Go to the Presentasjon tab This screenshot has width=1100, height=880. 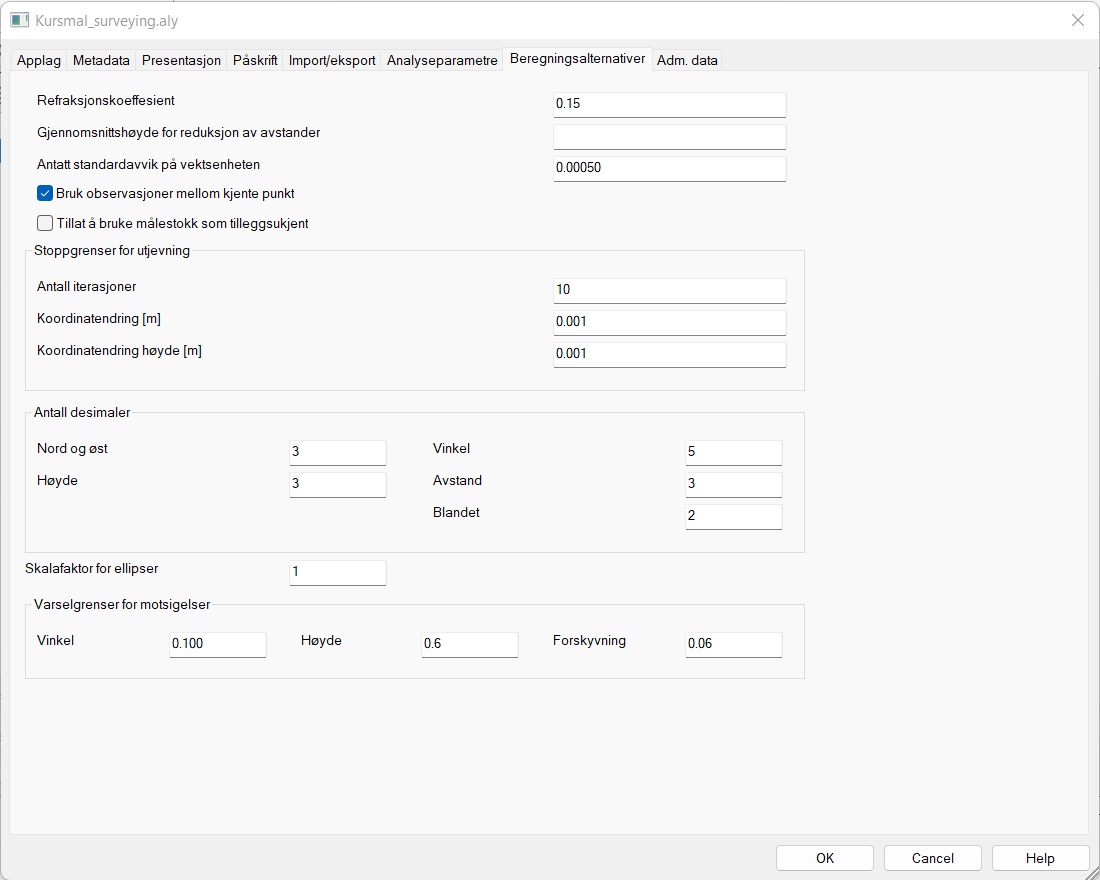pyautogui.click(x=181, y=60)
